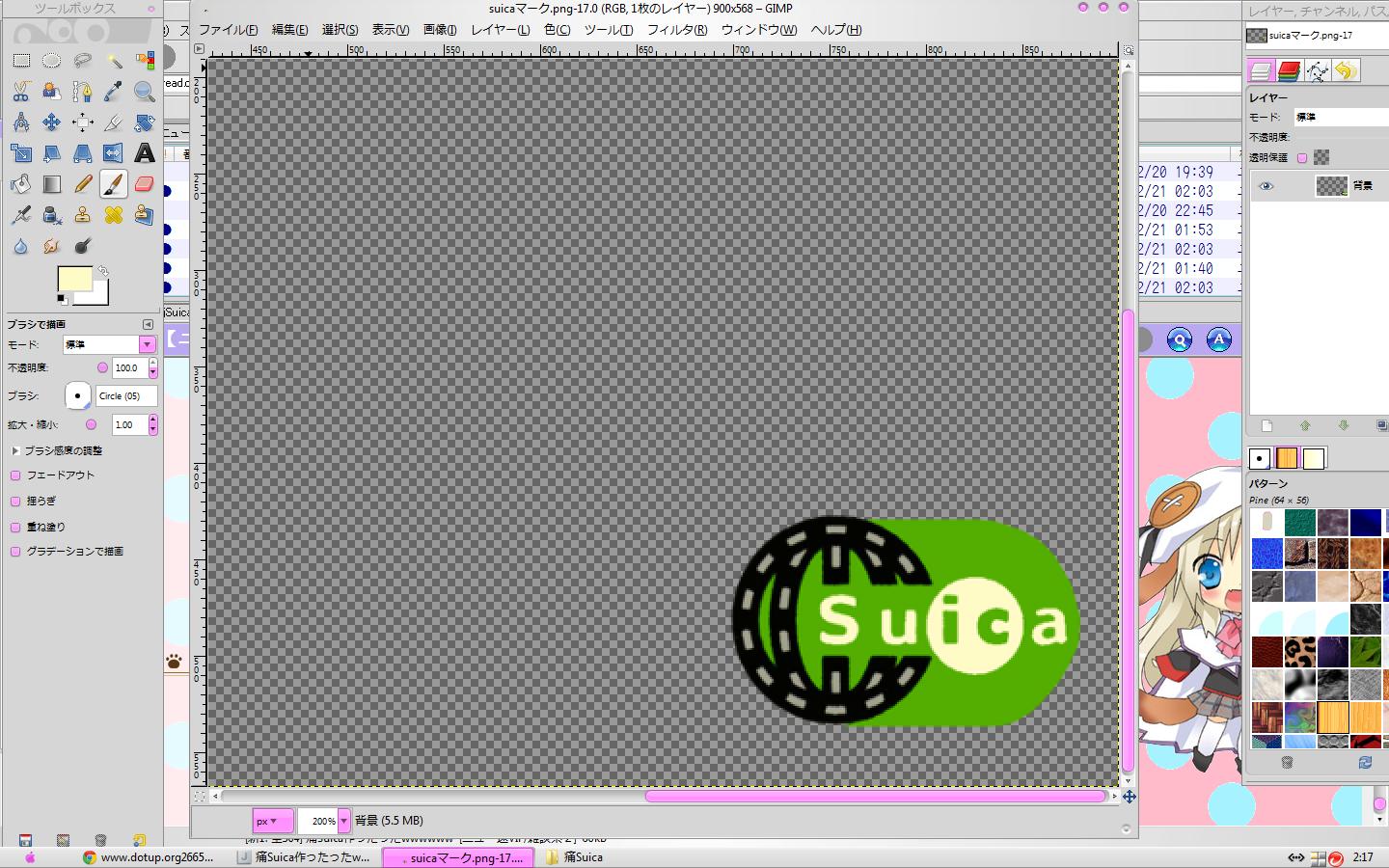Switch to the Undo History tab

[x=1346, y=70]
